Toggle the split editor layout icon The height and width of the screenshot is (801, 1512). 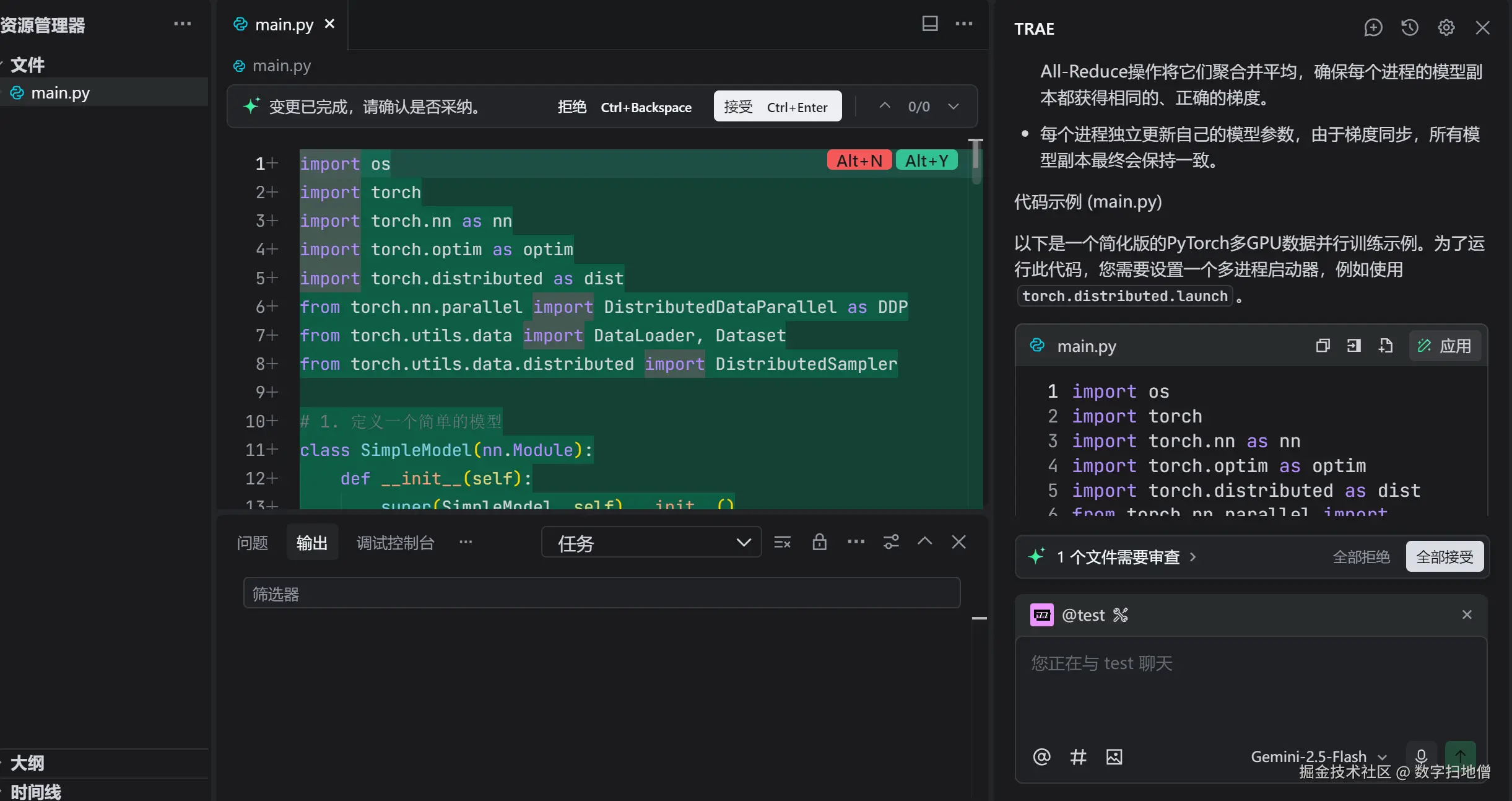(x=929, y=24)
